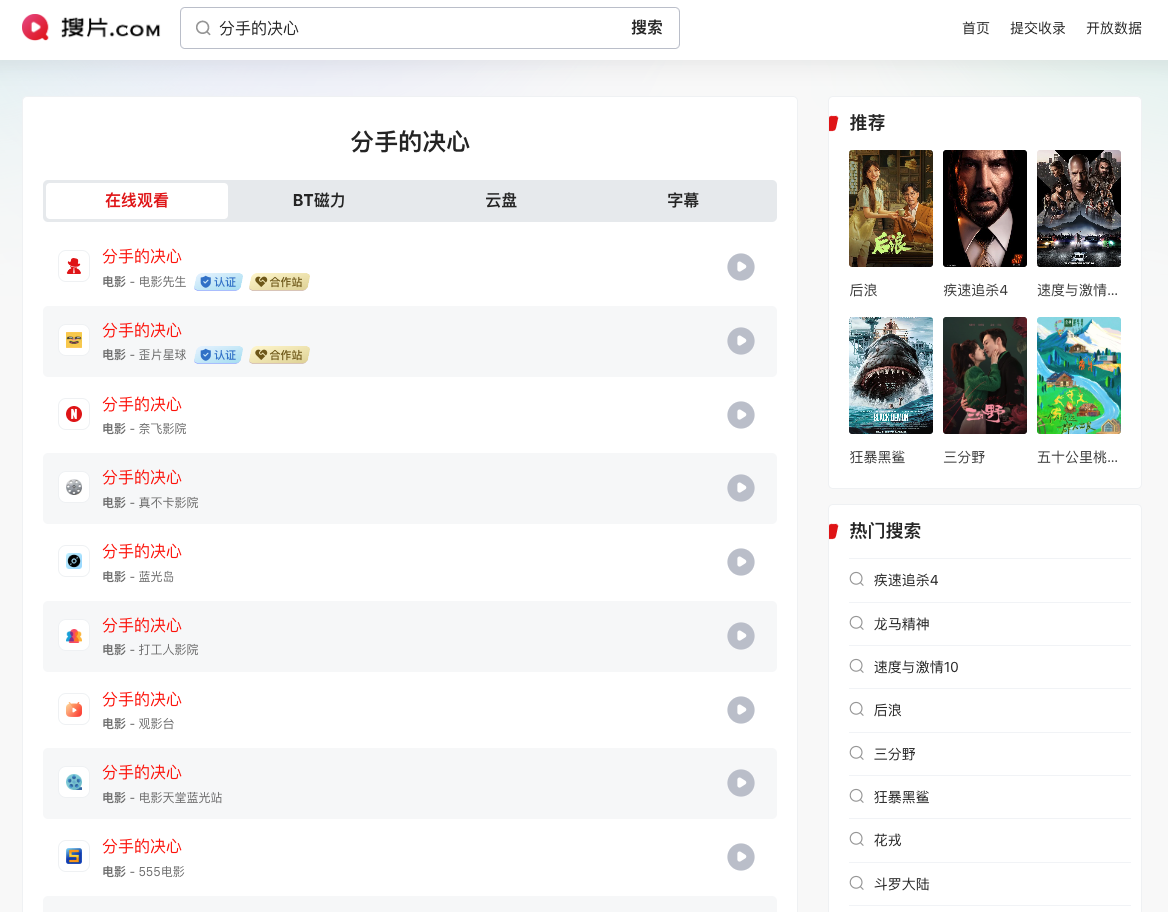Click the 搜片.com logo icon

click(35, 28)
